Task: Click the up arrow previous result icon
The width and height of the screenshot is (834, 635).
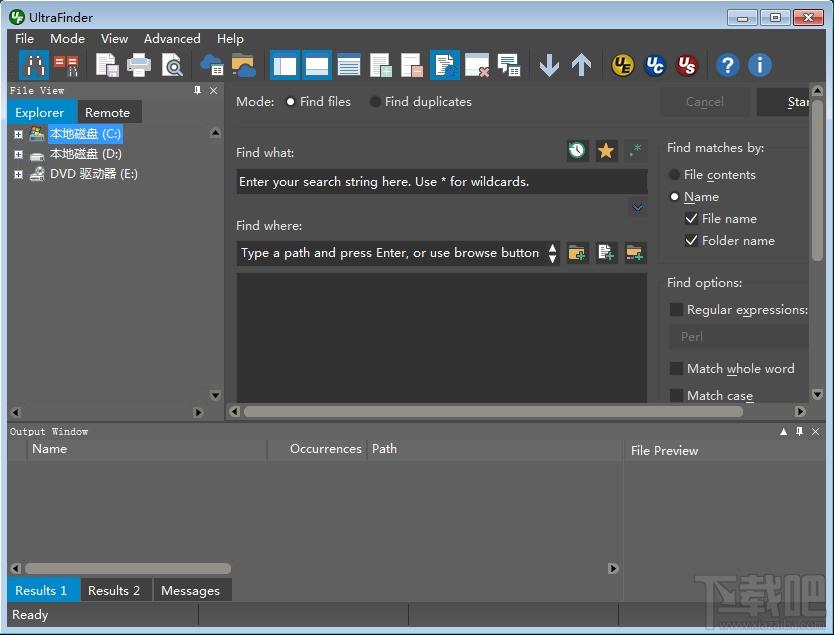Action: tap(581, 66)
